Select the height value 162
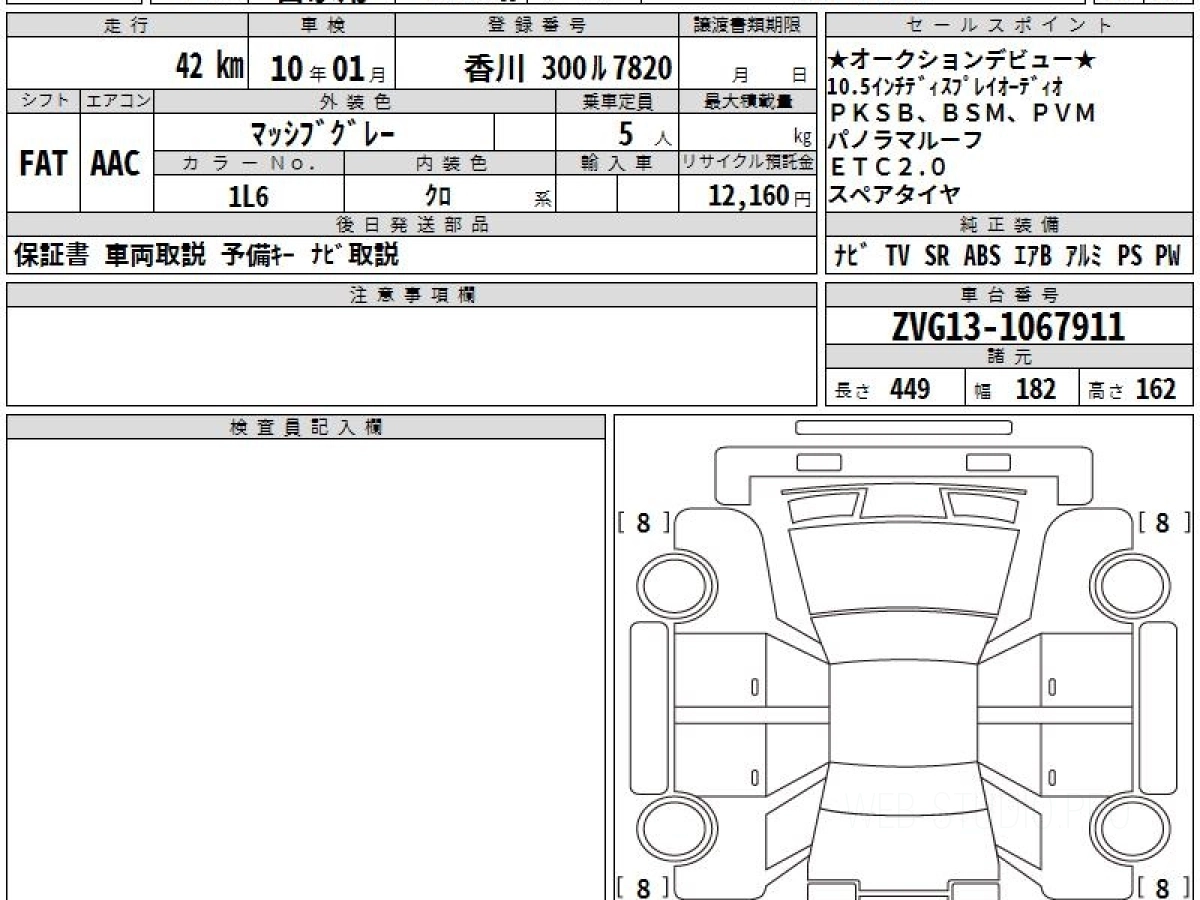The image size is (1200, 900). [x=1156, y=389]
